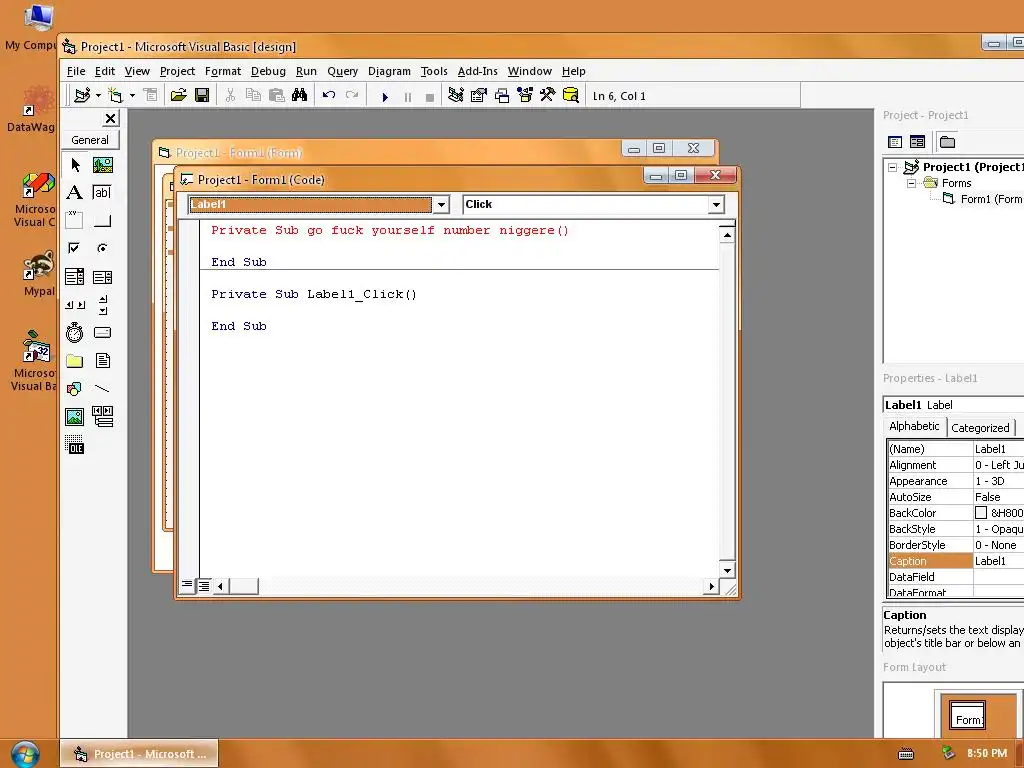
Task: Click the BackColor color swatch in Properties
Action: 981,513
